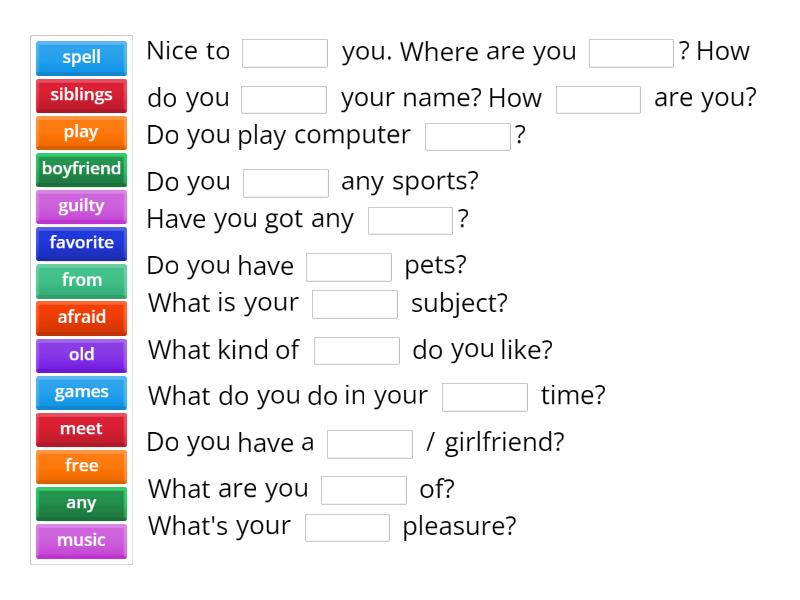Select the word tile 'siblings'
Viewport: 800px width, 600px height.
click(x=80, y=95)
